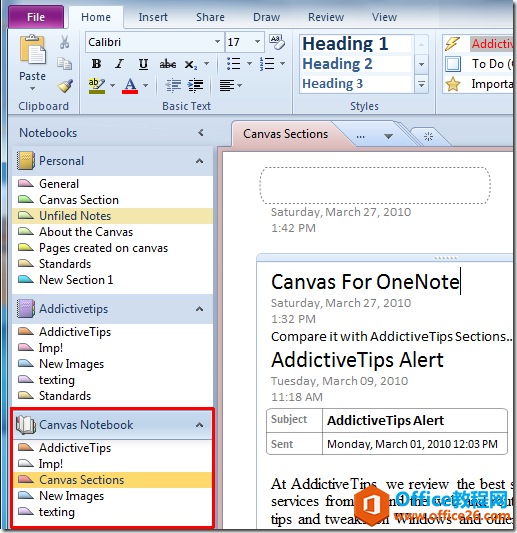Viewport: 517px width, 533px height.
Task: Toggle Underline formatting
Action: [143, 64]
